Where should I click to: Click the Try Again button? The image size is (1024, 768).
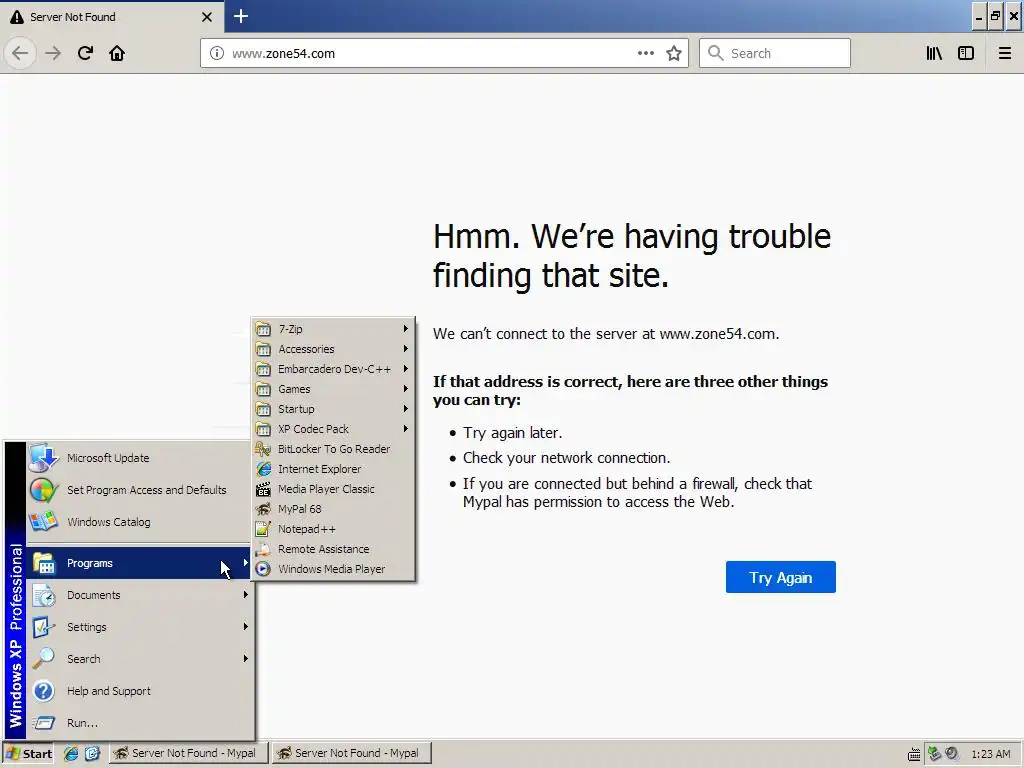780,577
